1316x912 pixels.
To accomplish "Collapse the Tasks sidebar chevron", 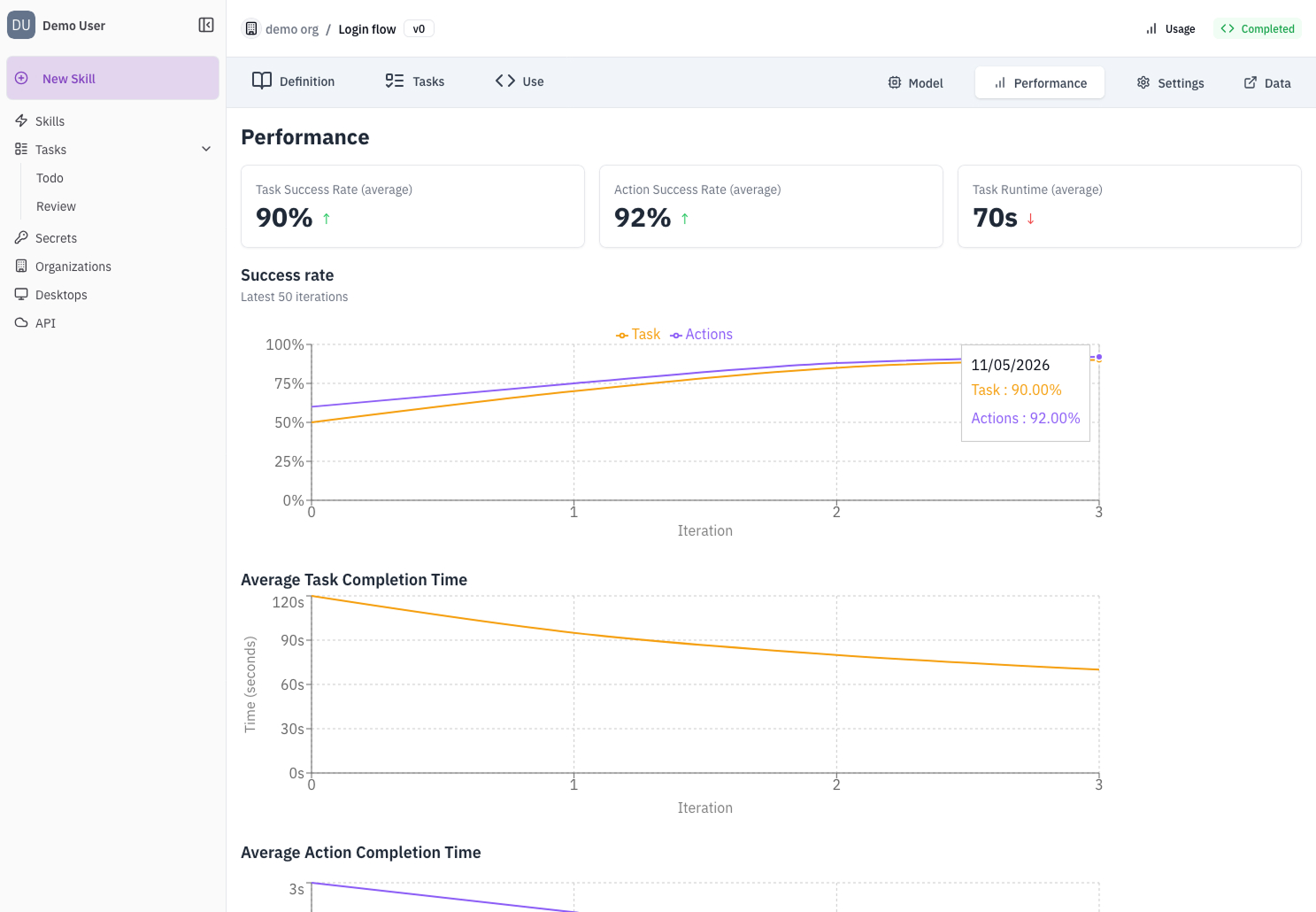I will click(206, 149).
